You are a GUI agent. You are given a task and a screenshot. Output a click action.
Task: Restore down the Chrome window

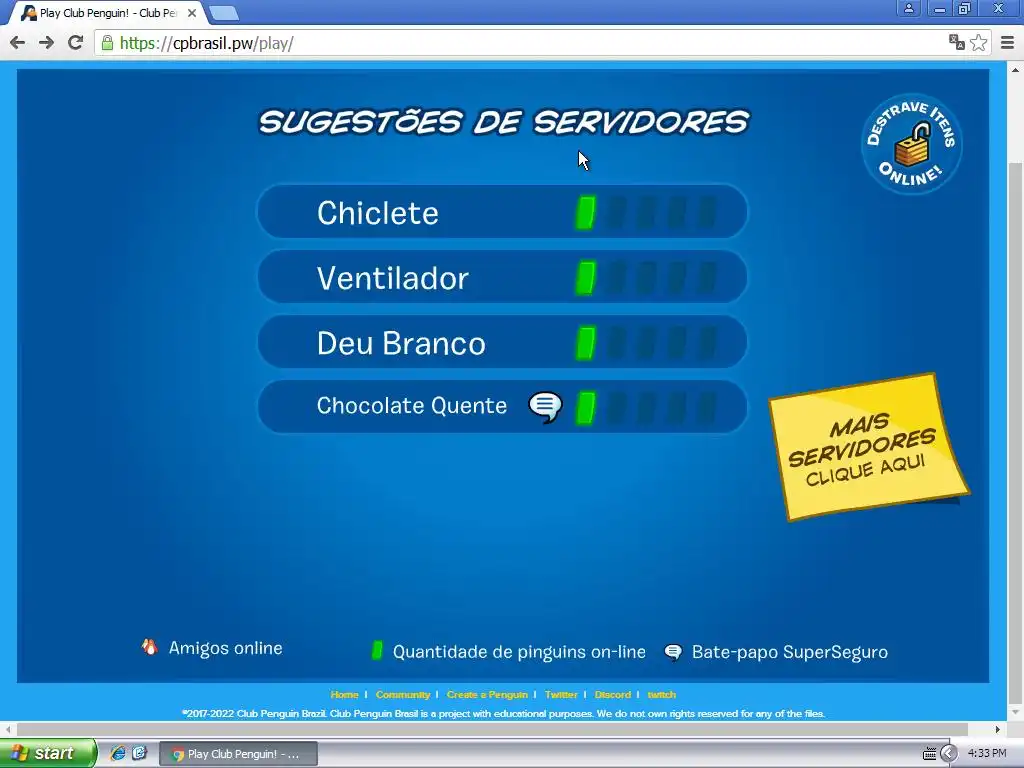point(965,8)
